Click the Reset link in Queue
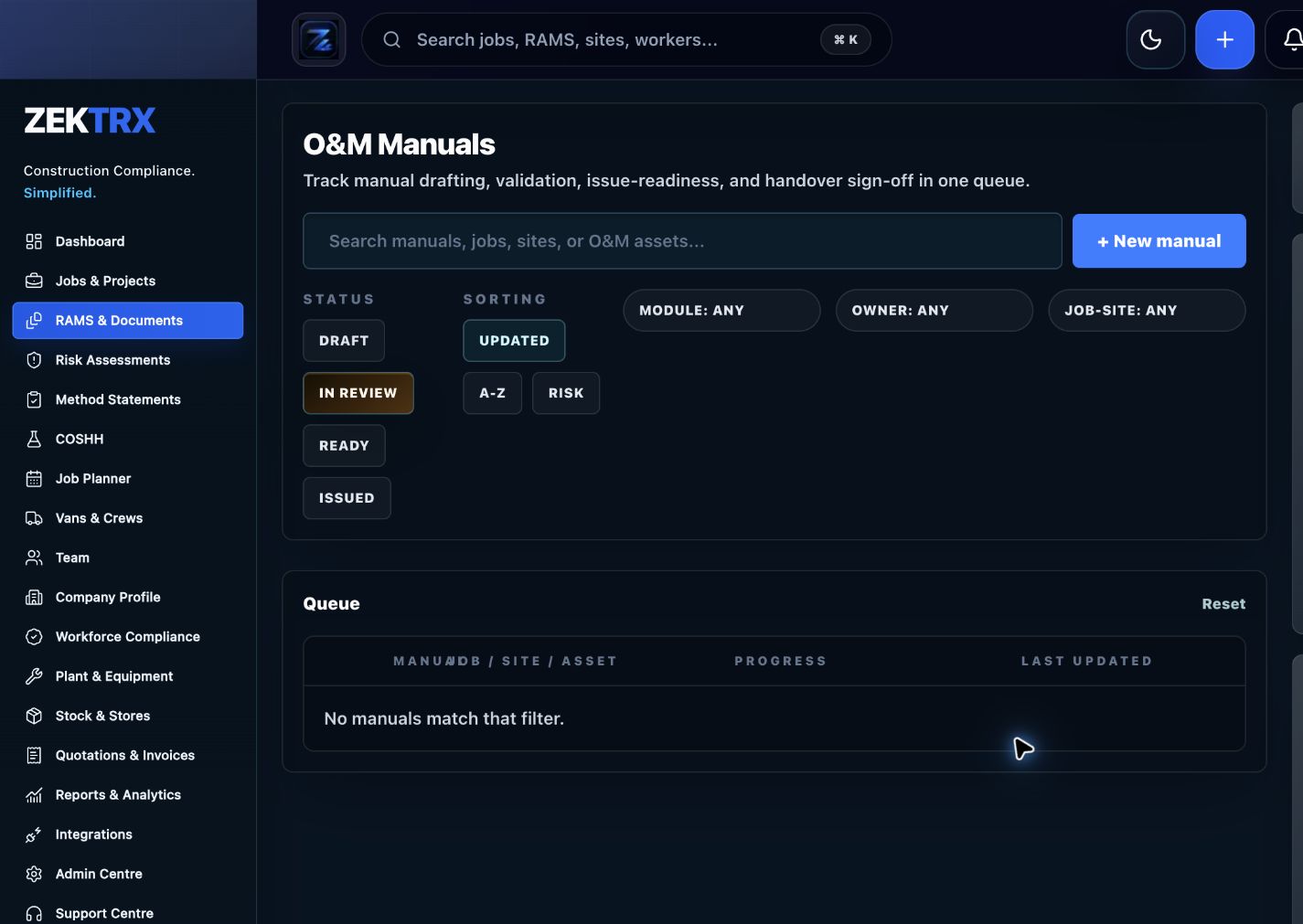1303x924 pixels. coord(1223,604)
